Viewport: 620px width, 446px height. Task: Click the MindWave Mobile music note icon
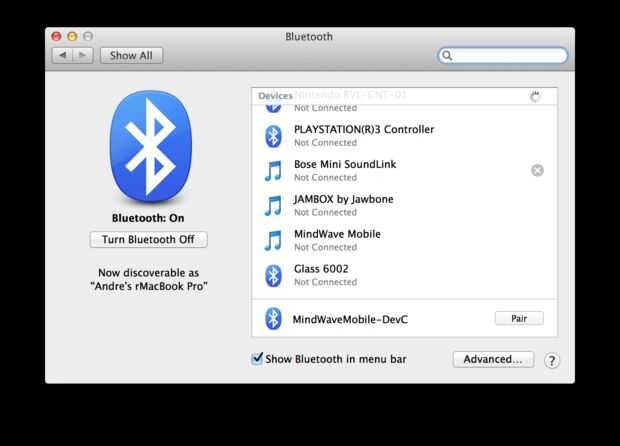tap(273, 240)
